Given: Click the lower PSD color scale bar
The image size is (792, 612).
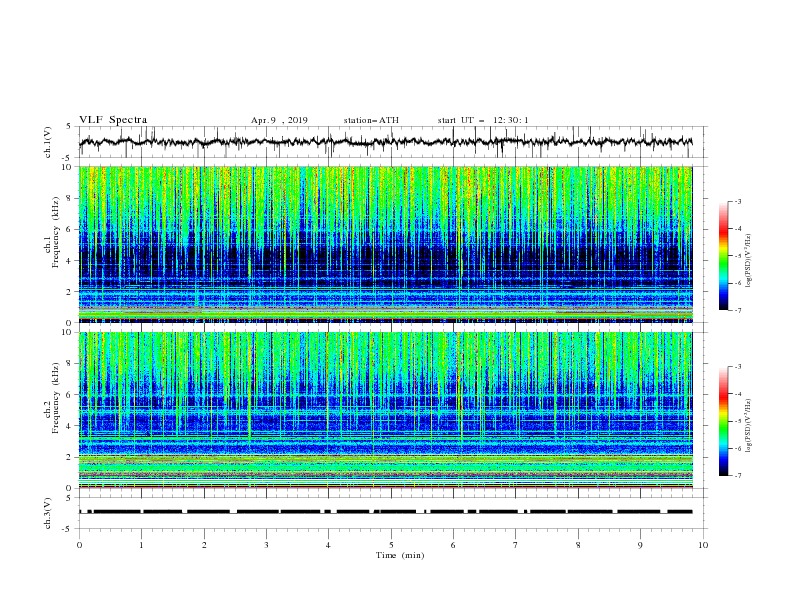Looking at the screenshot, I should pos(724,421).
